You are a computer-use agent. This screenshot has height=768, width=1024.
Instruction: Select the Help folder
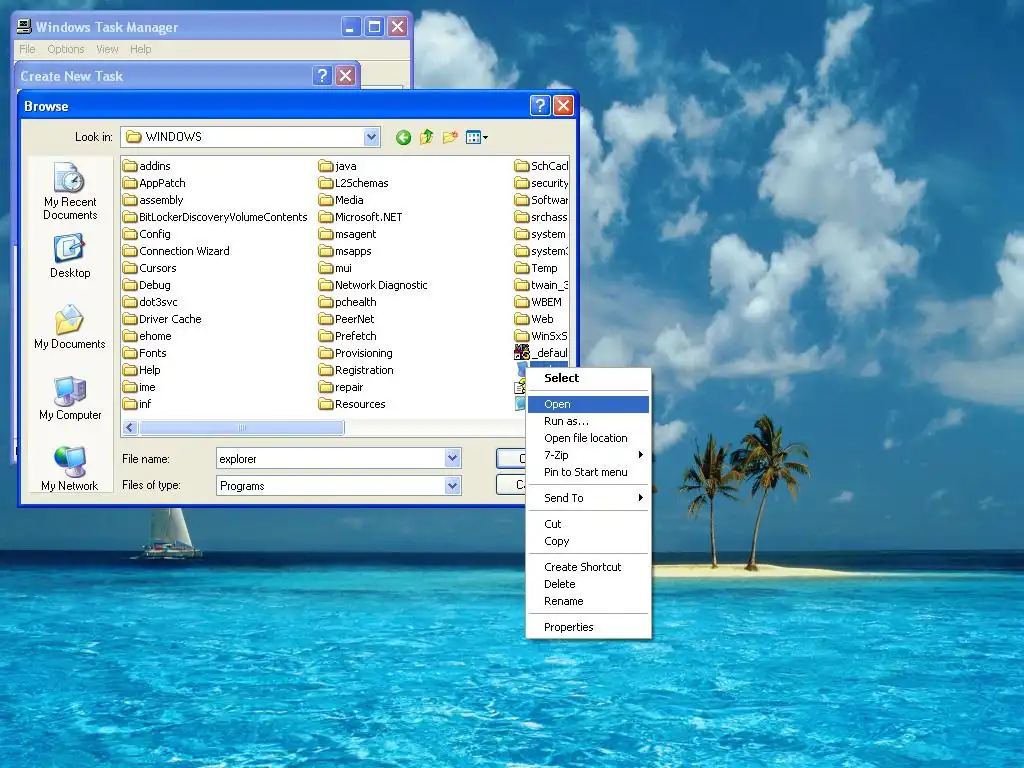tap(142, 370)
